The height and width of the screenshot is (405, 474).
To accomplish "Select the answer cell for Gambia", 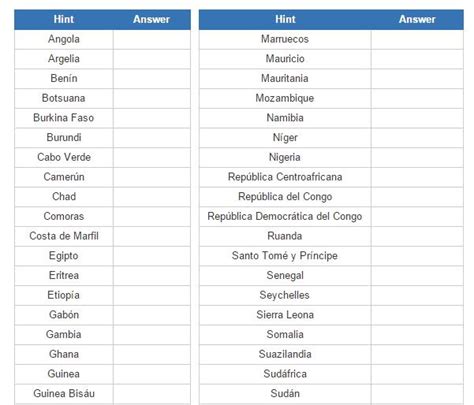I will 152,334.
